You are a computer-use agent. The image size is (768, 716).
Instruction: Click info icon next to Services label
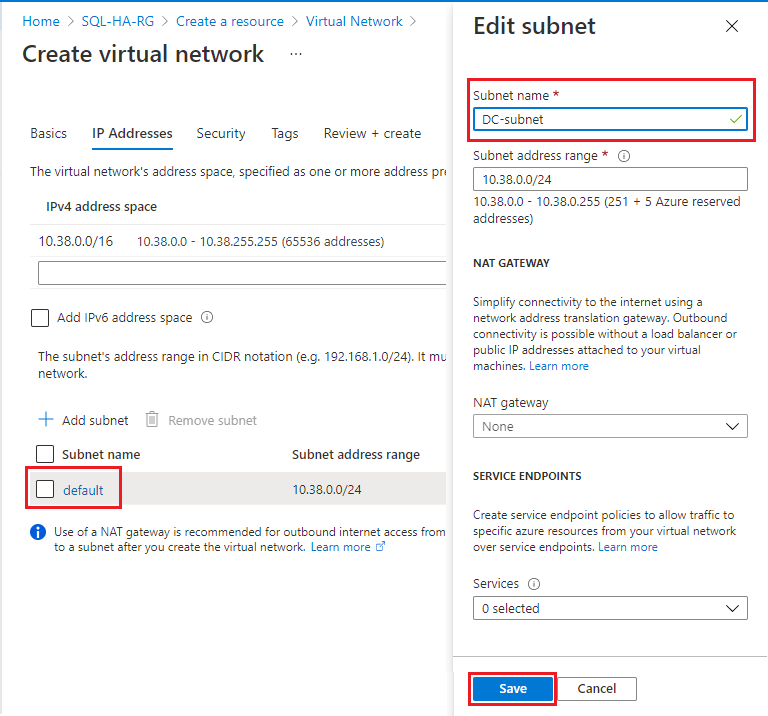534,584
